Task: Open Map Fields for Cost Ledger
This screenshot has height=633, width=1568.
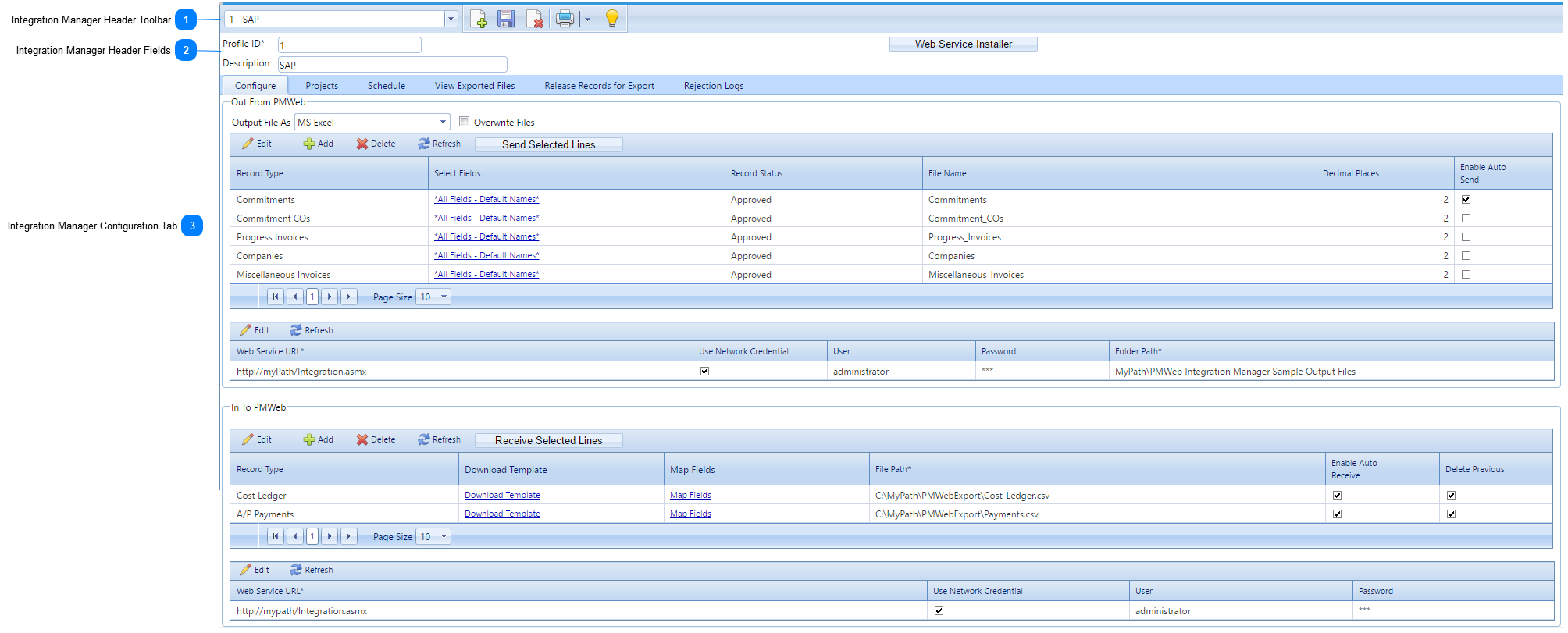Action: pyautogui.click(x=690, y=495)
